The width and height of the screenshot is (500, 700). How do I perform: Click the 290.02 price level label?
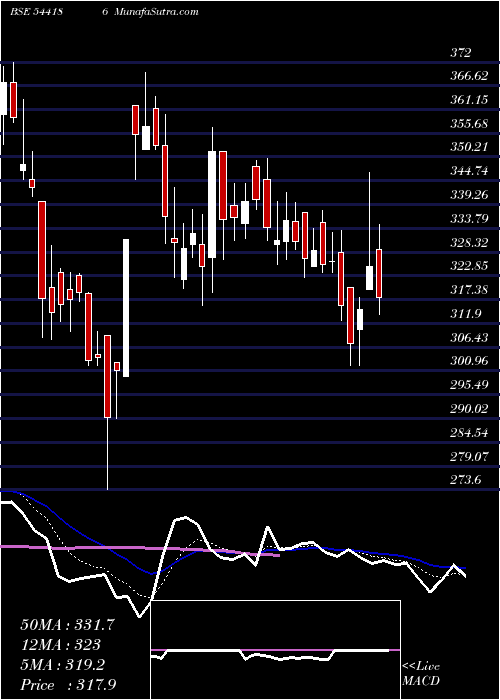pos(469,409)
